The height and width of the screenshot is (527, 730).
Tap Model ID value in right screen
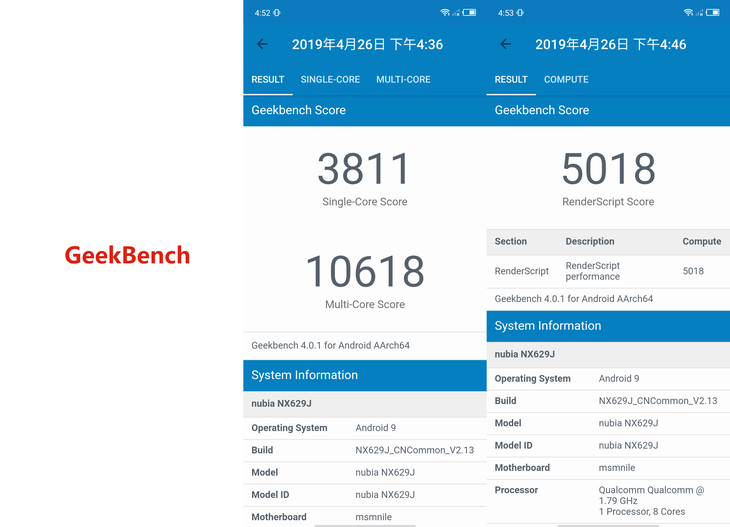(629, 445)
